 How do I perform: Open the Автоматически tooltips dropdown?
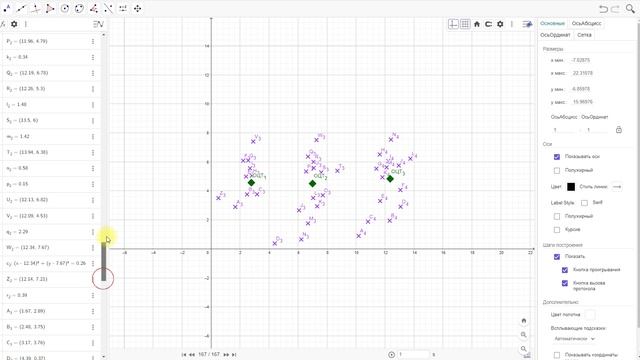pos(574,339)
